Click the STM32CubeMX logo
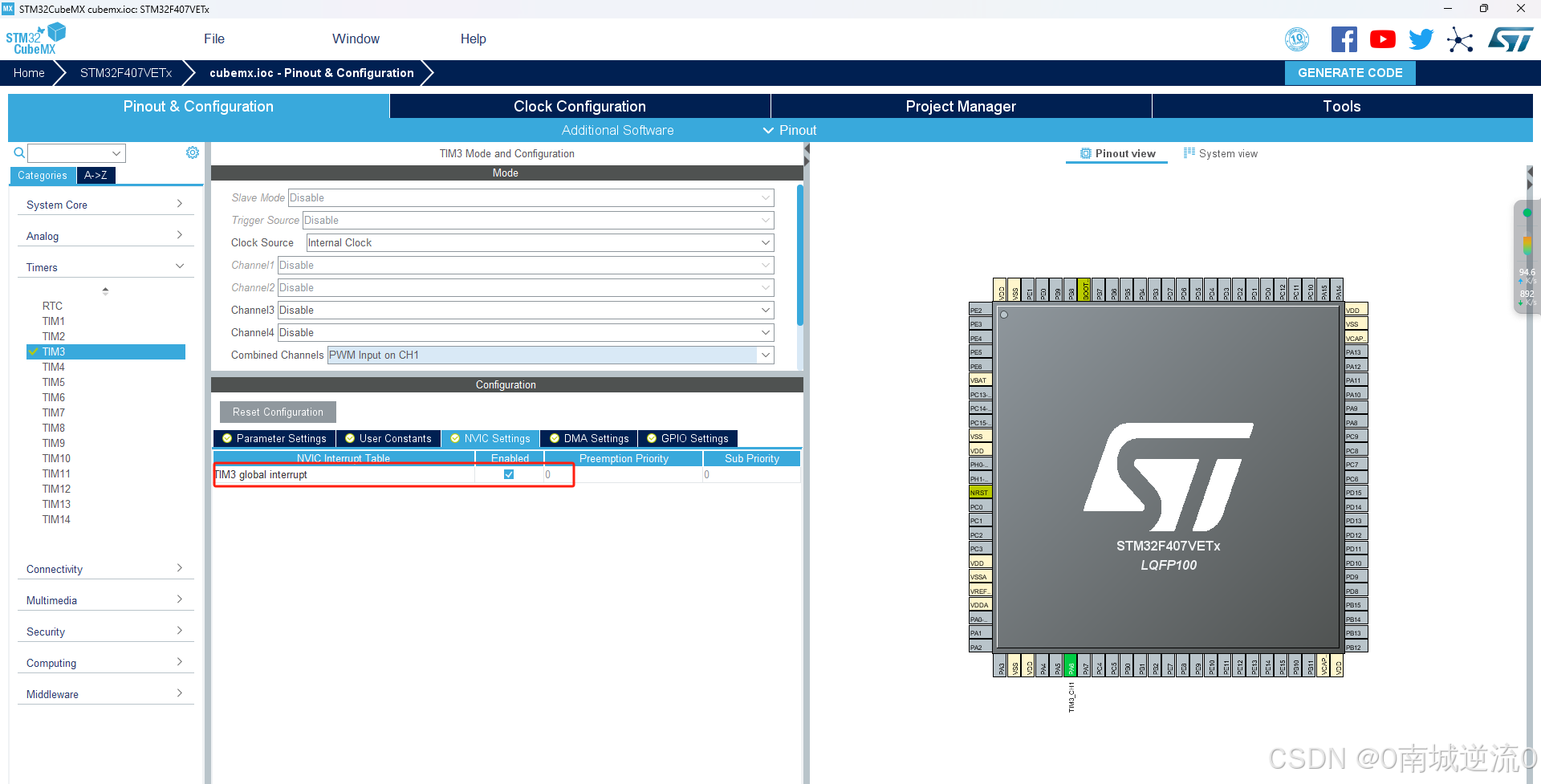Viewport: 1541px width, 784px height. coord(35,39)
